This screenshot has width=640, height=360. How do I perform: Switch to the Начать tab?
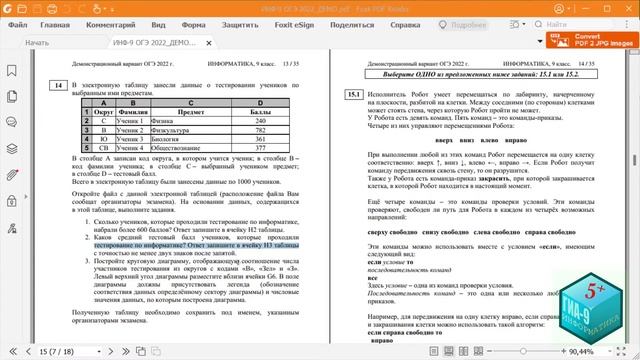coord(37,42)
